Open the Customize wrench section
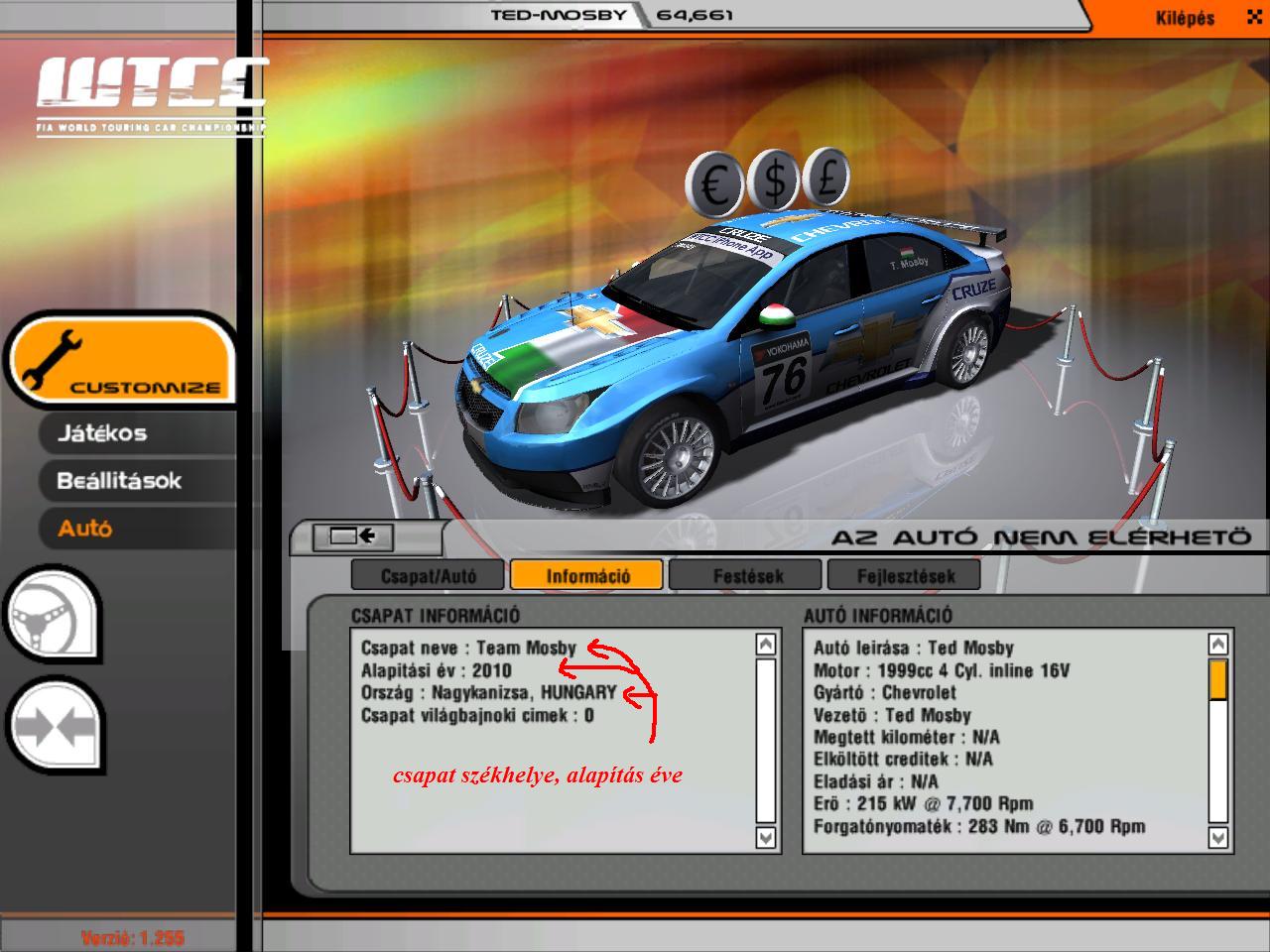 [x=121, y=359]
